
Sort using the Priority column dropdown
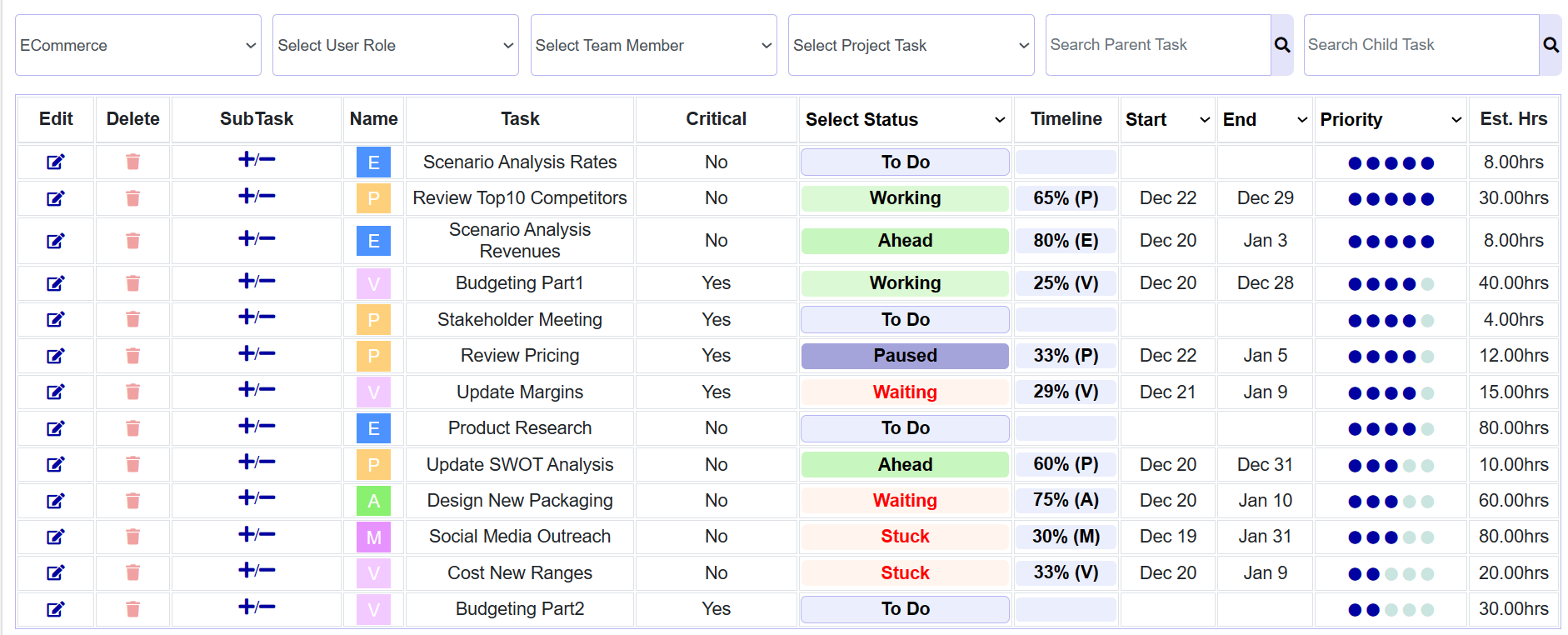click(1391, 120)
